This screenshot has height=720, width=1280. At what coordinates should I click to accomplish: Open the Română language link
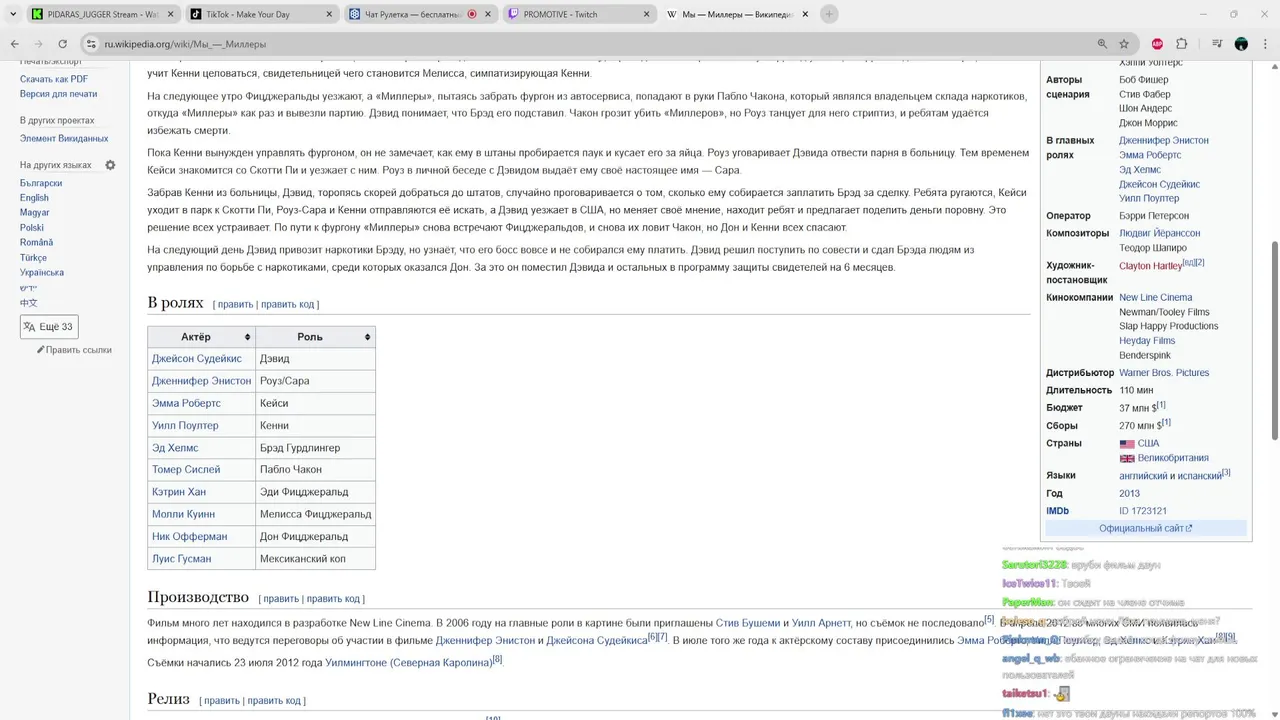(x=37, y=243)
